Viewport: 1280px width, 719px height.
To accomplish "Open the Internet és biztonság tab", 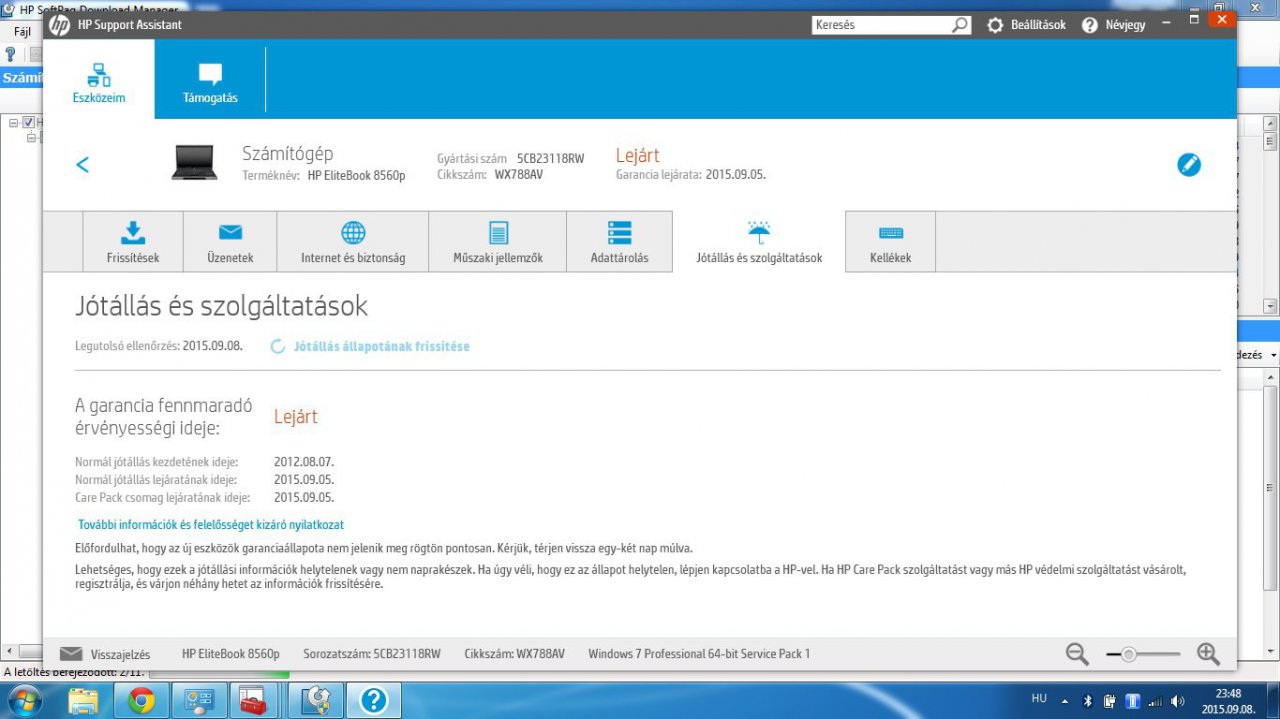I will (353, 242).
